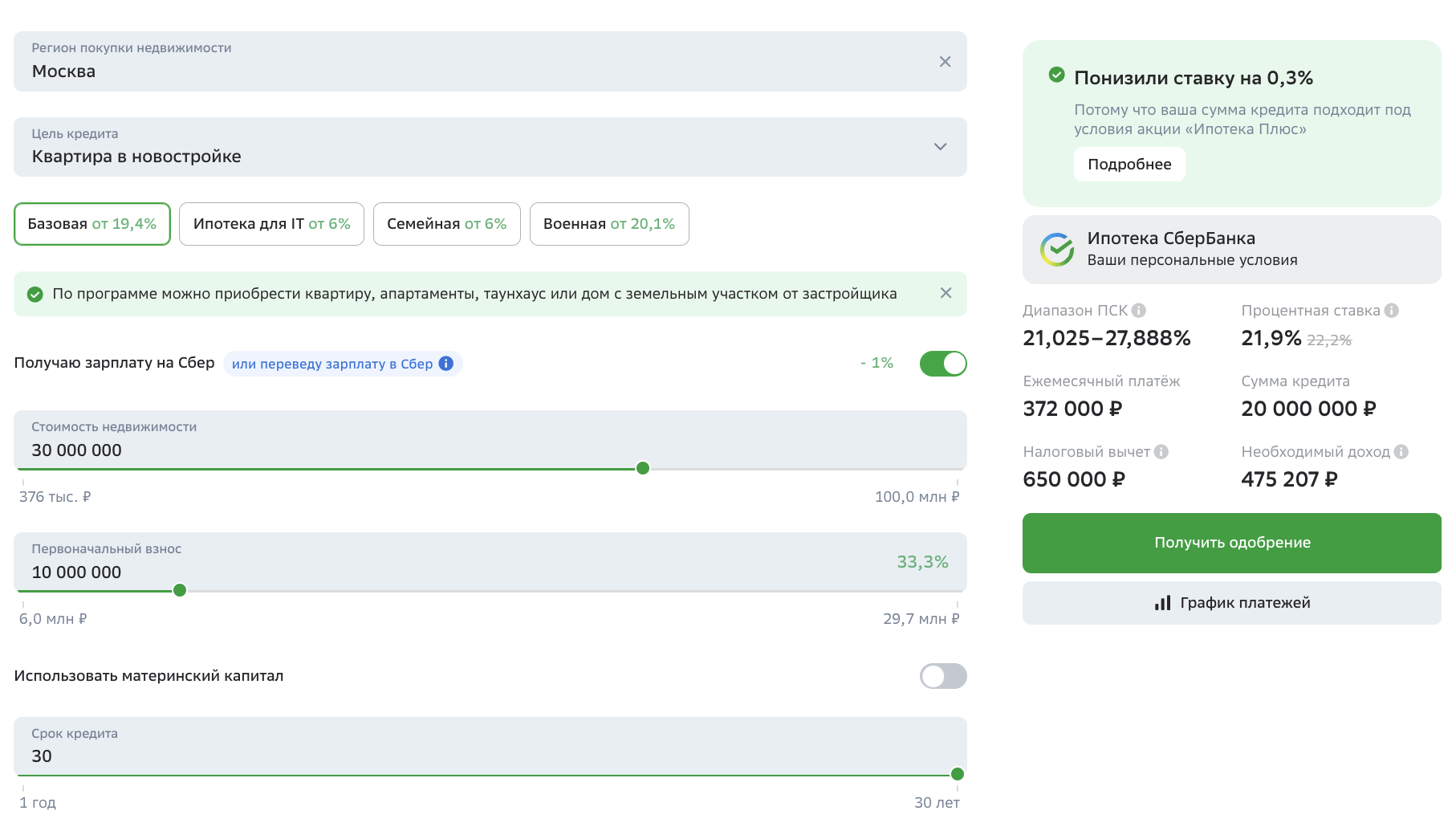Expand the Цель кредита dropdown
The image size is (1456, 835).
pyautogui.click(x=940, y=147)
